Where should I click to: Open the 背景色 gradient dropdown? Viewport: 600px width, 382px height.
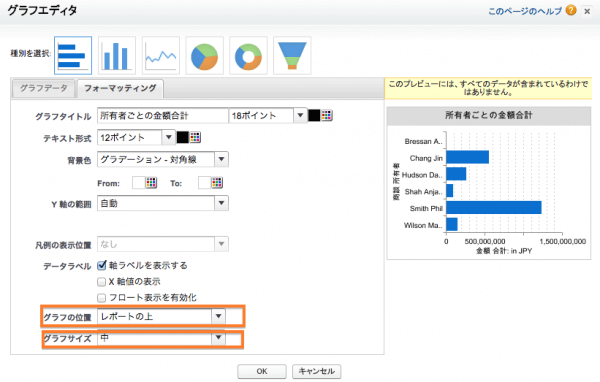222,159
